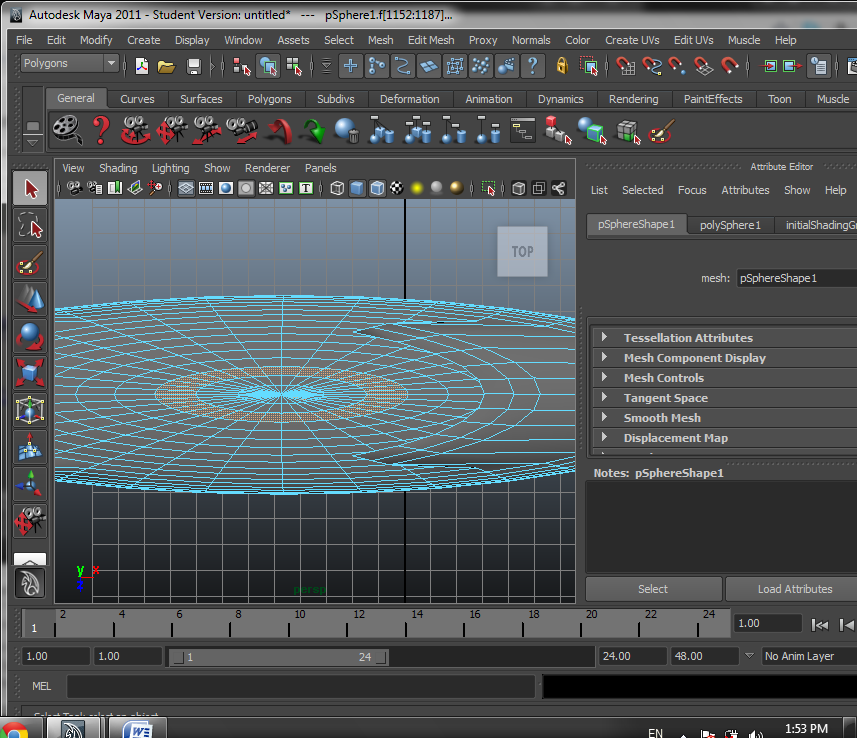857x738 pixels.
Task: Open the polySphere1 attribute tab
Action: coord(730,225)
